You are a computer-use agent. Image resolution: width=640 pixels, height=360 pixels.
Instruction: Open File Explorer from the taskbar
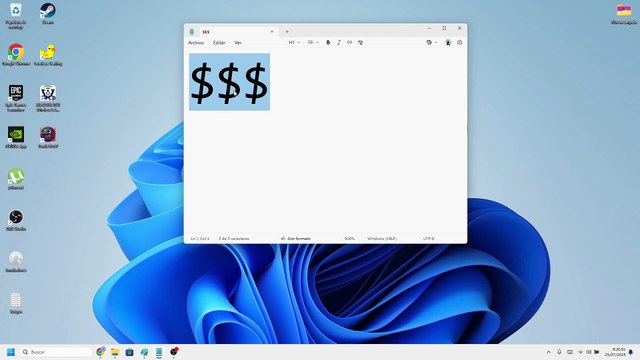coord(115,352)
